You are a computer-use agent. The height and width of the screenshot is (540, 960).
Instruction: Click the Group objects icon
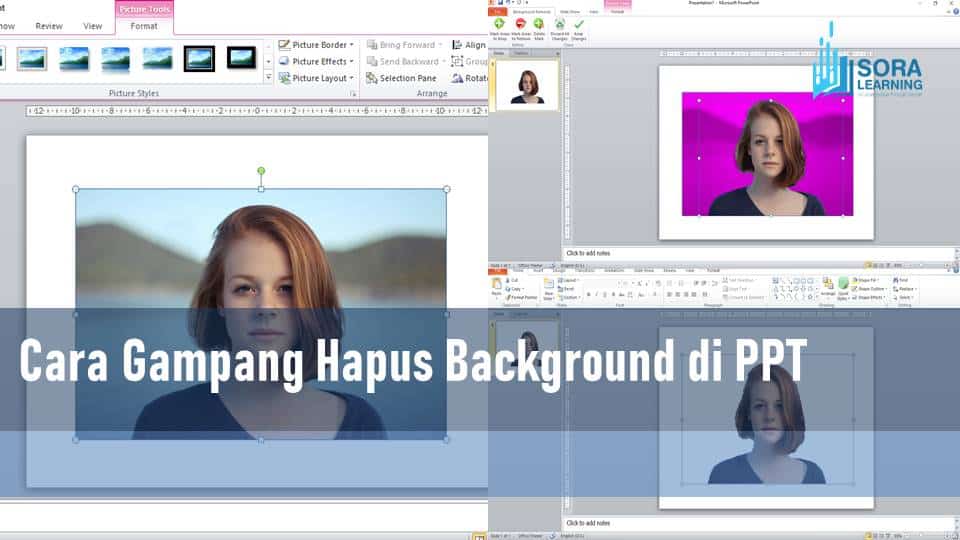[x=457, y=61]
